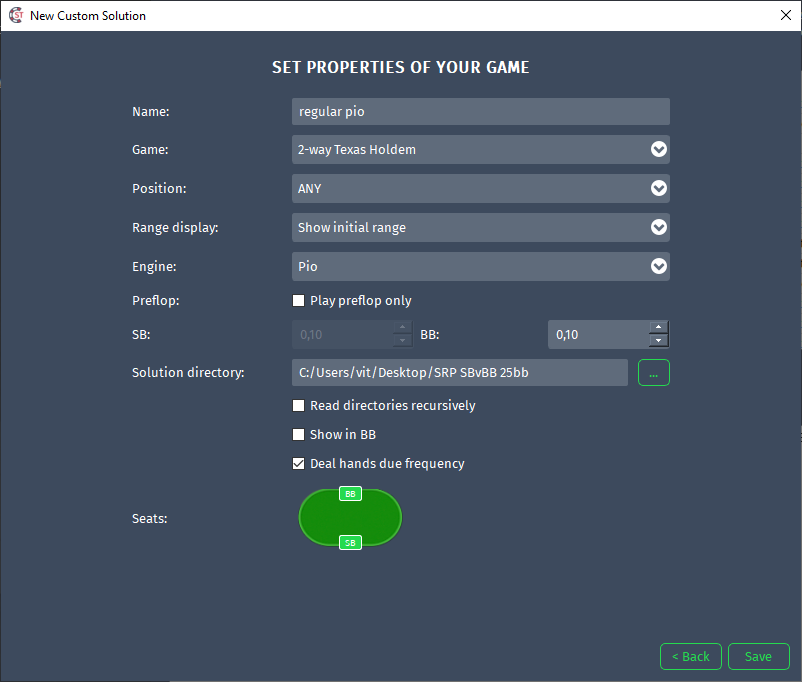Check Read directories recursively

[x=298, y=406]
